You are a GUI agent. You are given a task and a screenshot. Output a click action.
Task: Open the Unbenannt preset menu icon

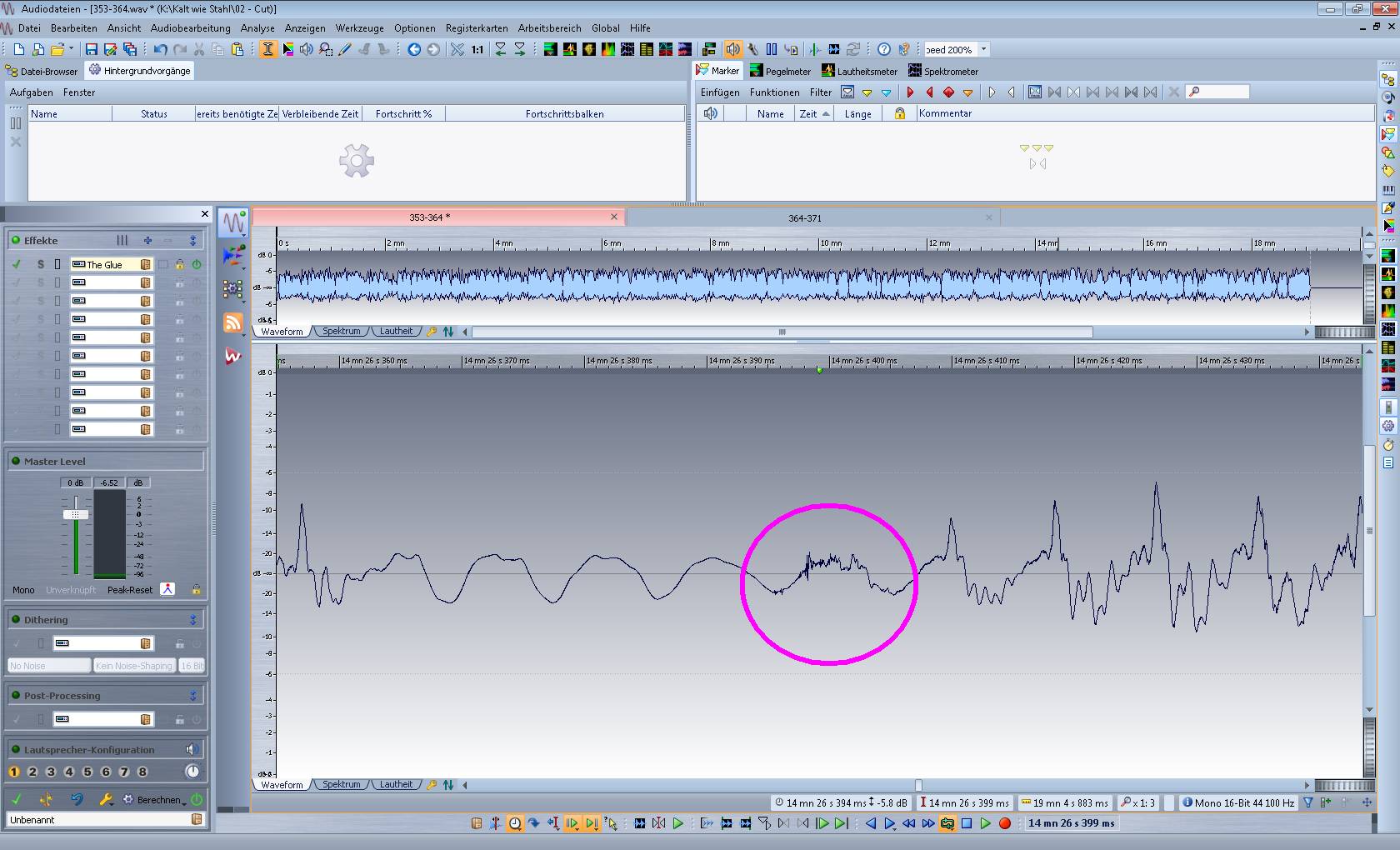click(197, 820)
